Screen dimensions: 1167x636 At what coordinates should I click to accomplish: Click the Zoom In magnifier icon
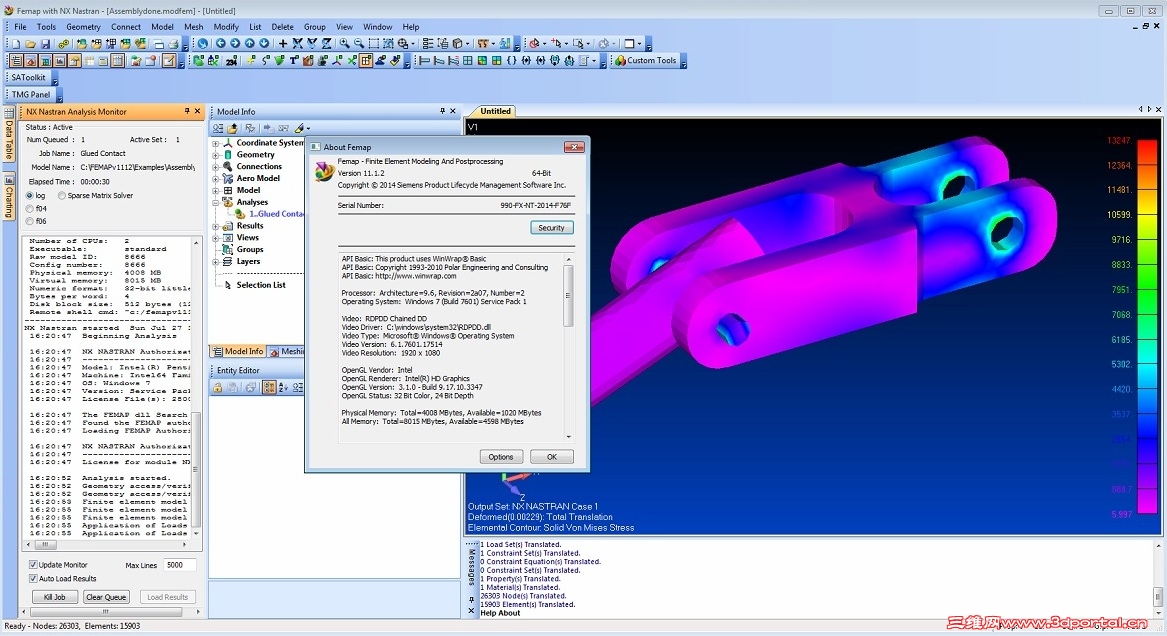pos(344,44)
